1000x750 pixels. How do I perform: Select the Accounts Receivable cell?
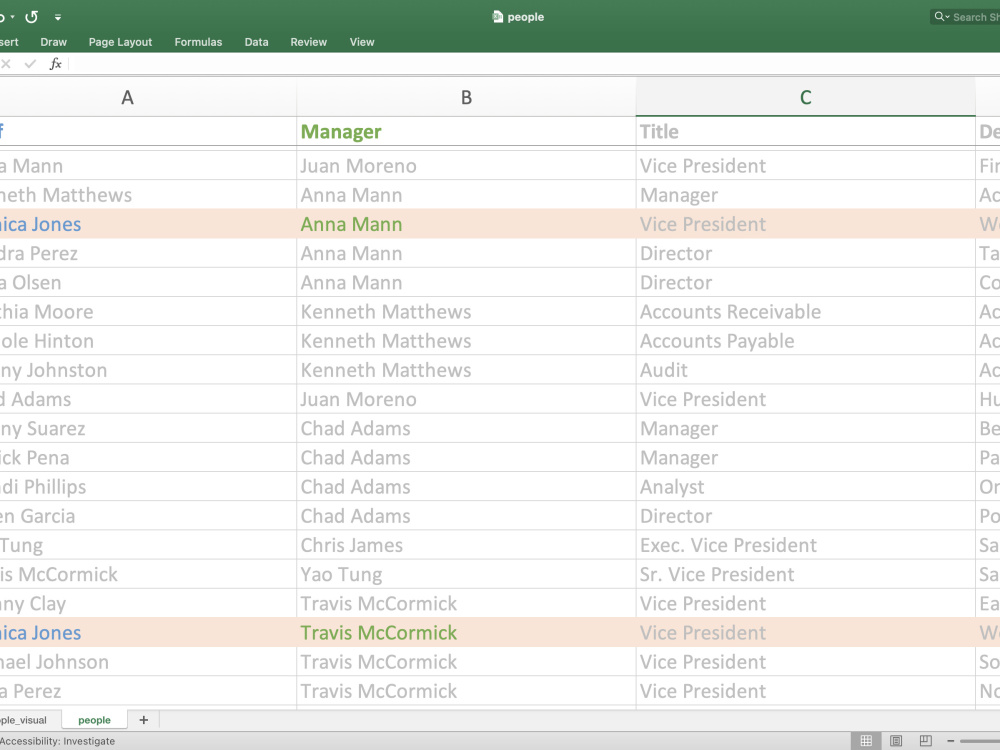(805, 312)
